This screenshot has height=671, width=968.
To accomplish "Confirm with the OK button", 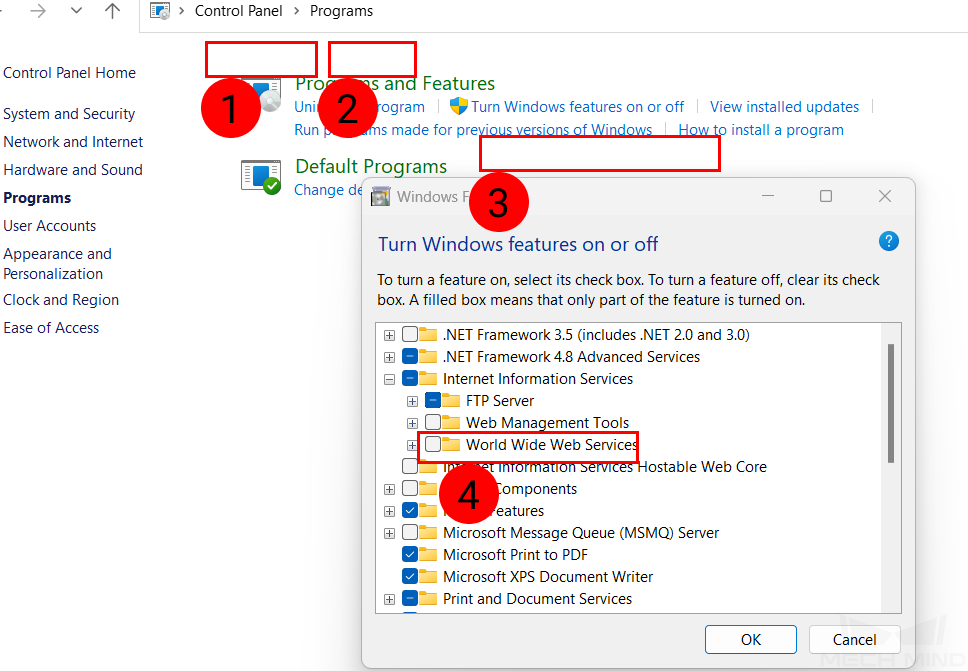I will (x=751, y=640).
